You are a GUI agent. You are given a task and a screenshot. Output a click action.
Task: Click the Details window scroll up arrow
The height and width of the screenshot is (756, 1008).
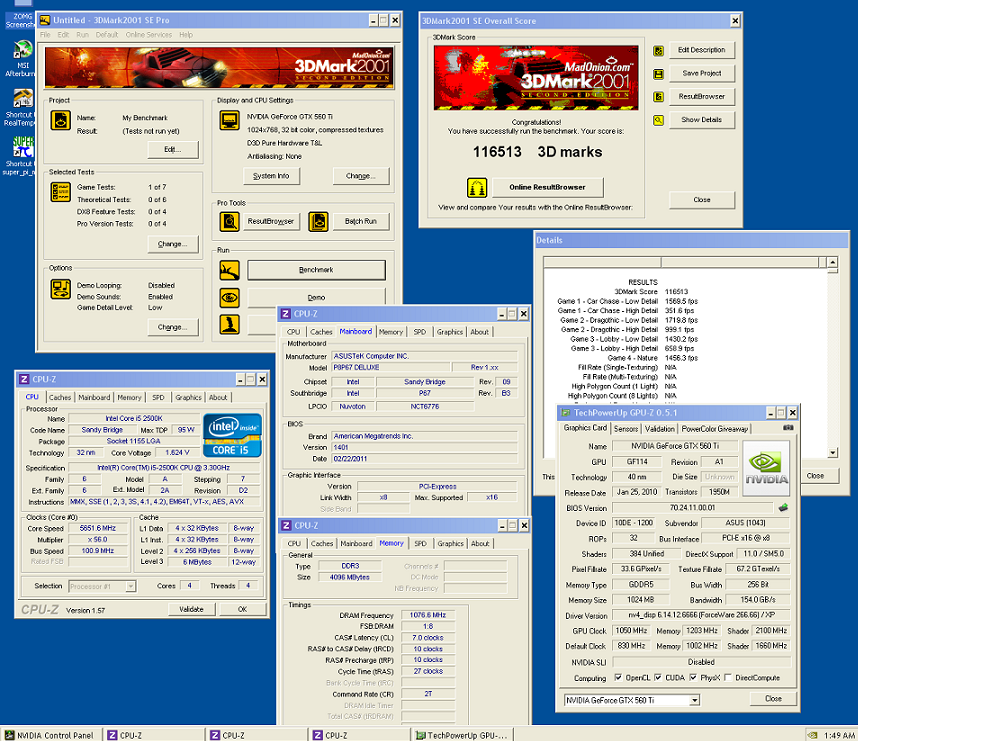point(832,262)
